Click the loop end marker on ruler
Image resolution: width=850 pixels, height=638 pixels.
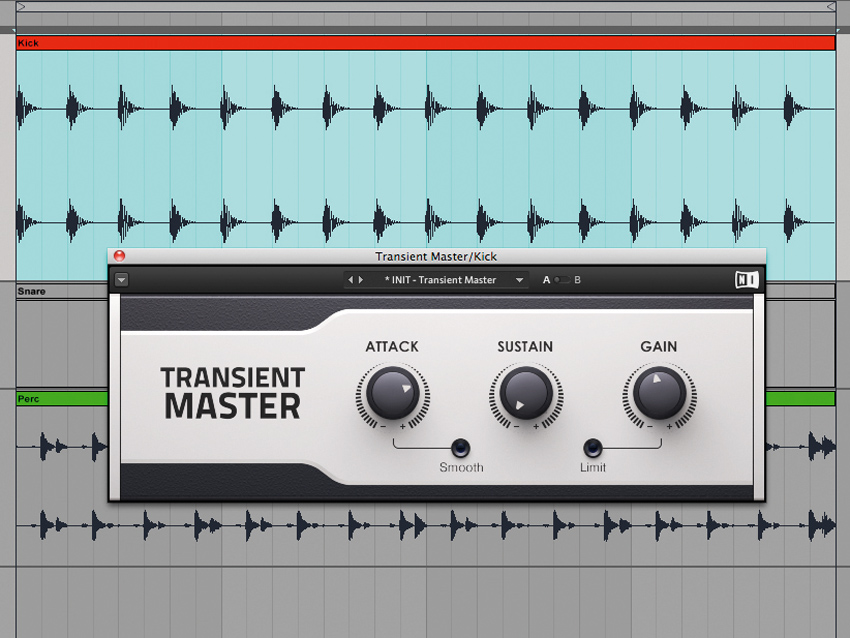830,7
